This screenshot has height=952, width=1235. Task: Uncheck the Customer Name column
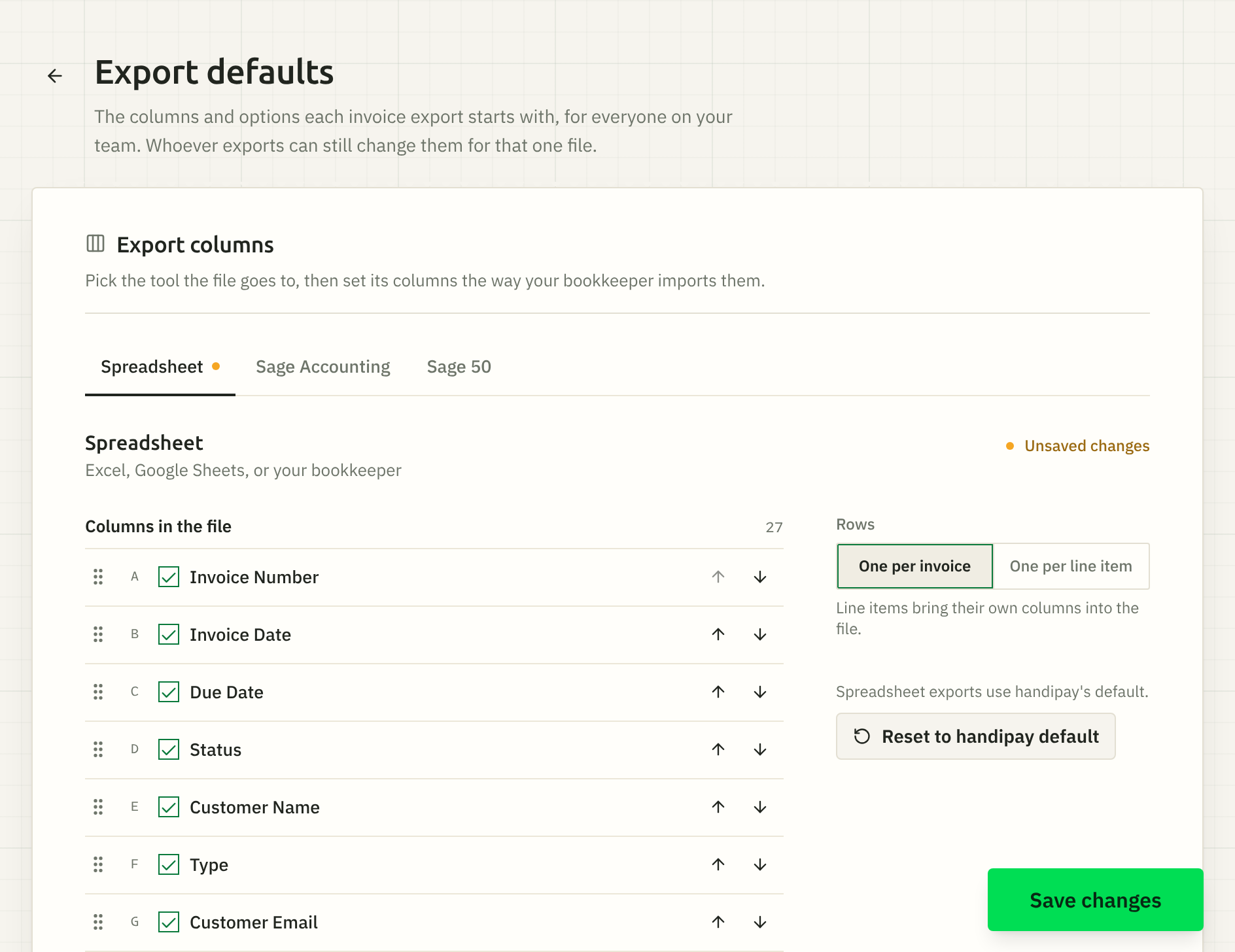[x=169, y=807]
